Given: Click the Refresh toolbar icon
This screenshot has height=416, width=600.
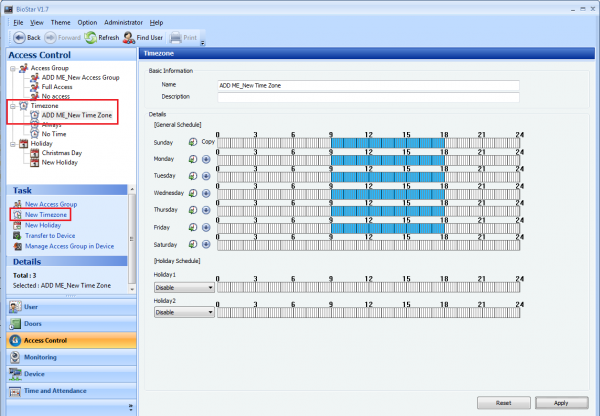Looking at the screenshot, I should pyautogui.click(x=90, y=38).
